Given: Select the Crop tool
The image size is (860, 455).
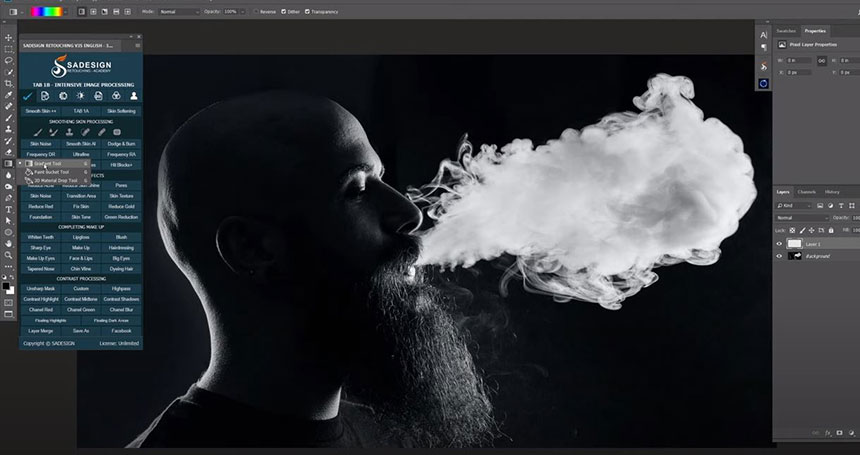Looking at the screenshot, I should [x=8, y=83].
